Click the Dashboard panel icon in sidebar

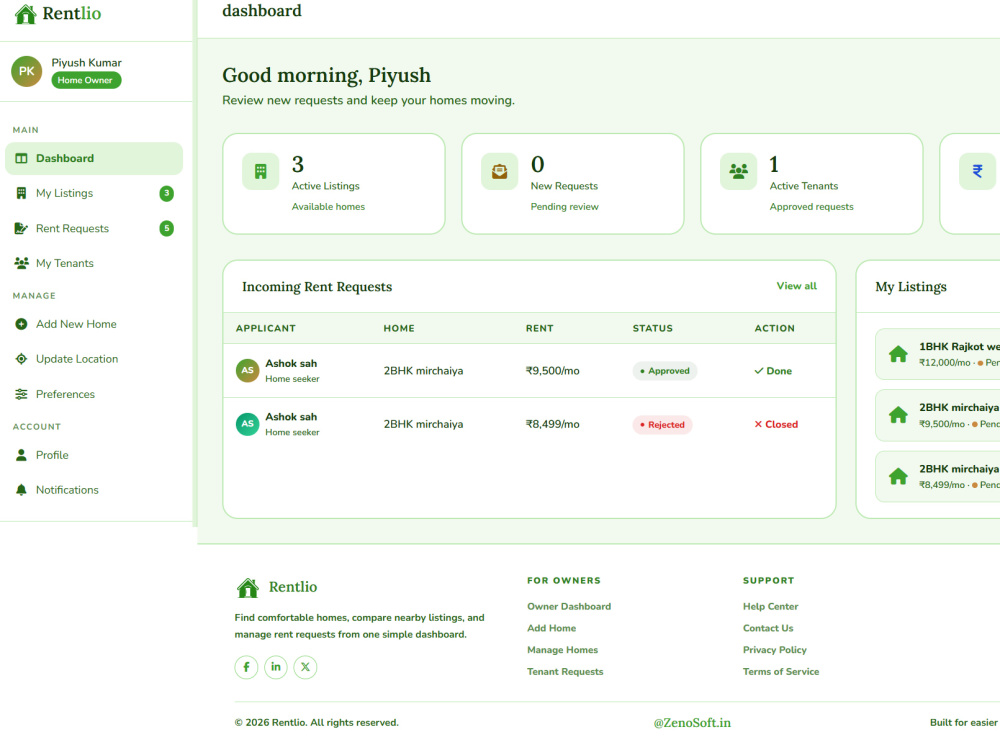(x=21, y=158)
